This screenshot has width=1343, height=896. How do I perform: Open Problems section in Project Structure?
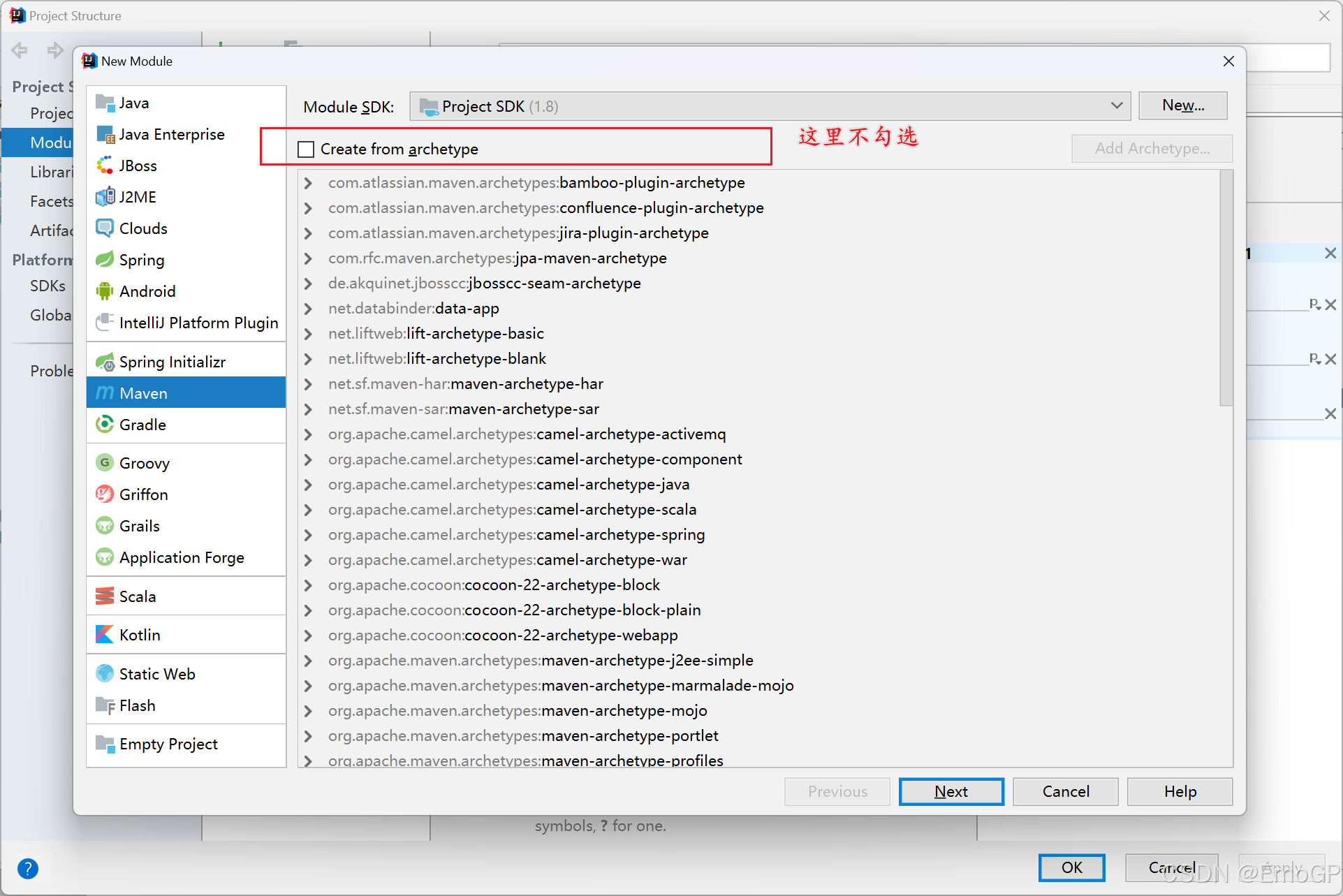pyautogui.click(x=50, y=371)
